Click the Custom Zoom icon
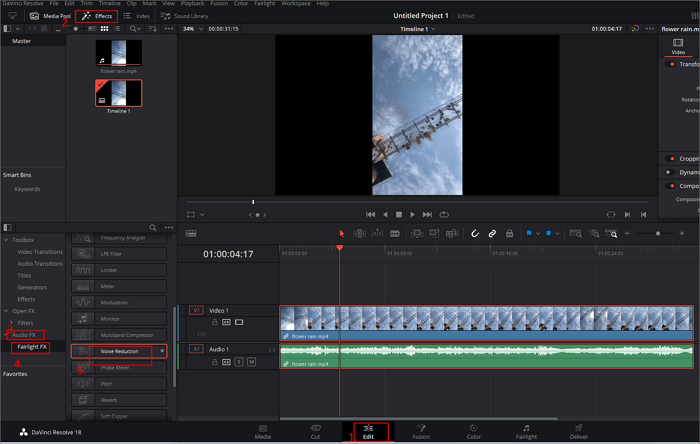 click(x=611, y=234)
